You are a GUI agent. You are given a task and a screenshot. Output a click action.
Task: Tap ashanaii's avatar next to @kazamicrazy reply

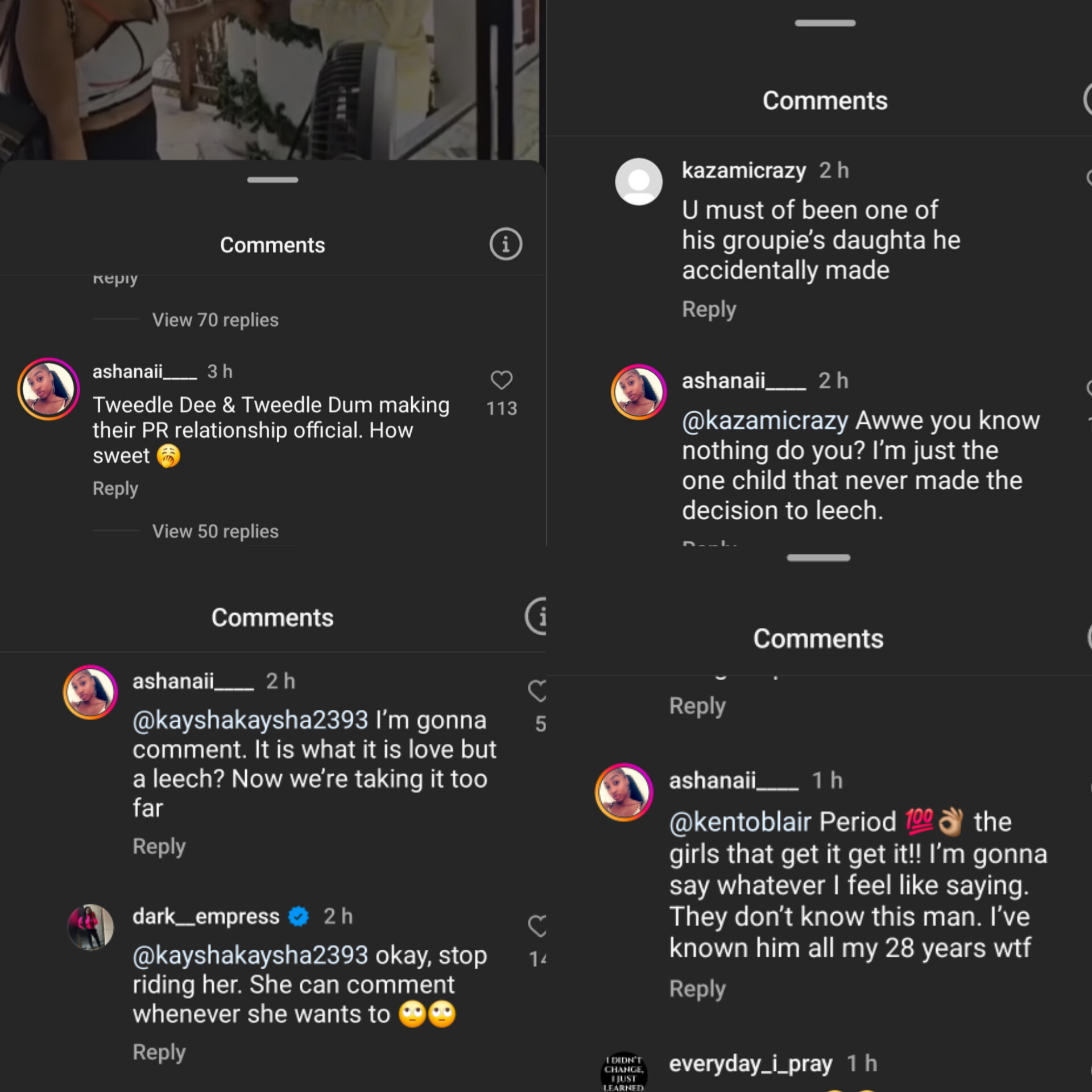tap(638, 392)
